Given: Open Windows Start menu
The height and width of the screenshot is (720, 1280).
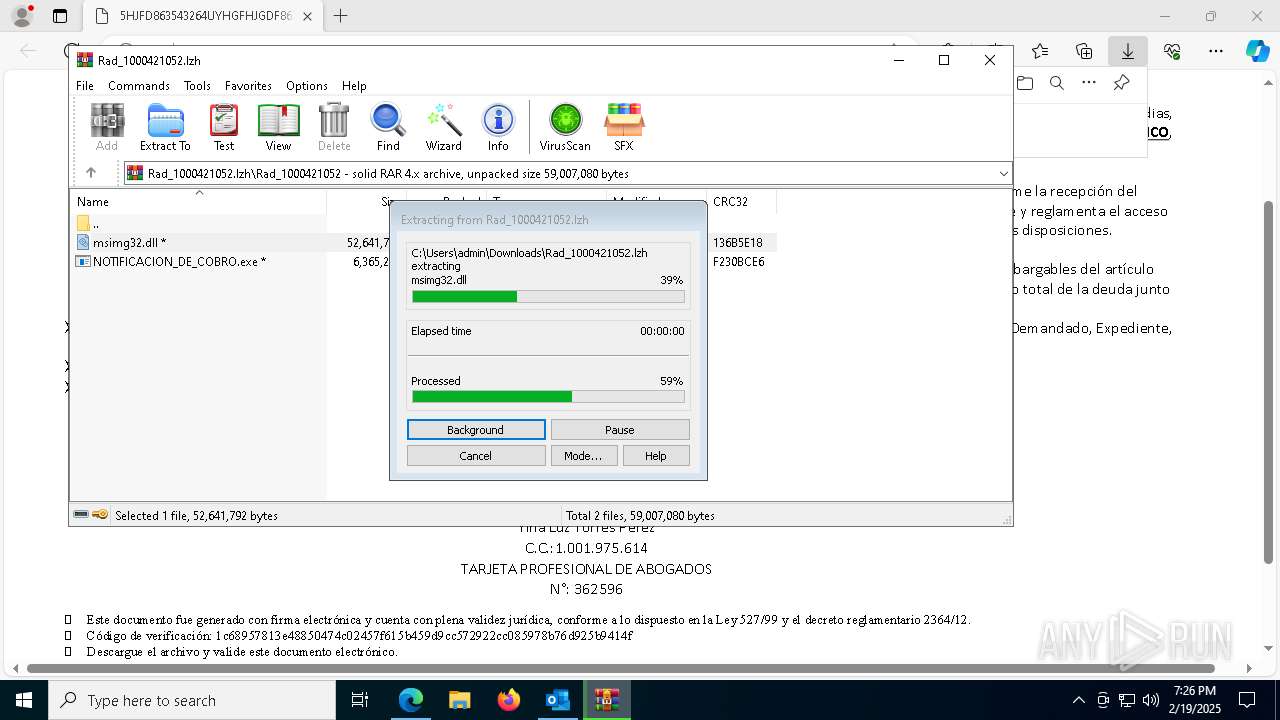Looking at the screenshot, I should click(x=23, y=700).
